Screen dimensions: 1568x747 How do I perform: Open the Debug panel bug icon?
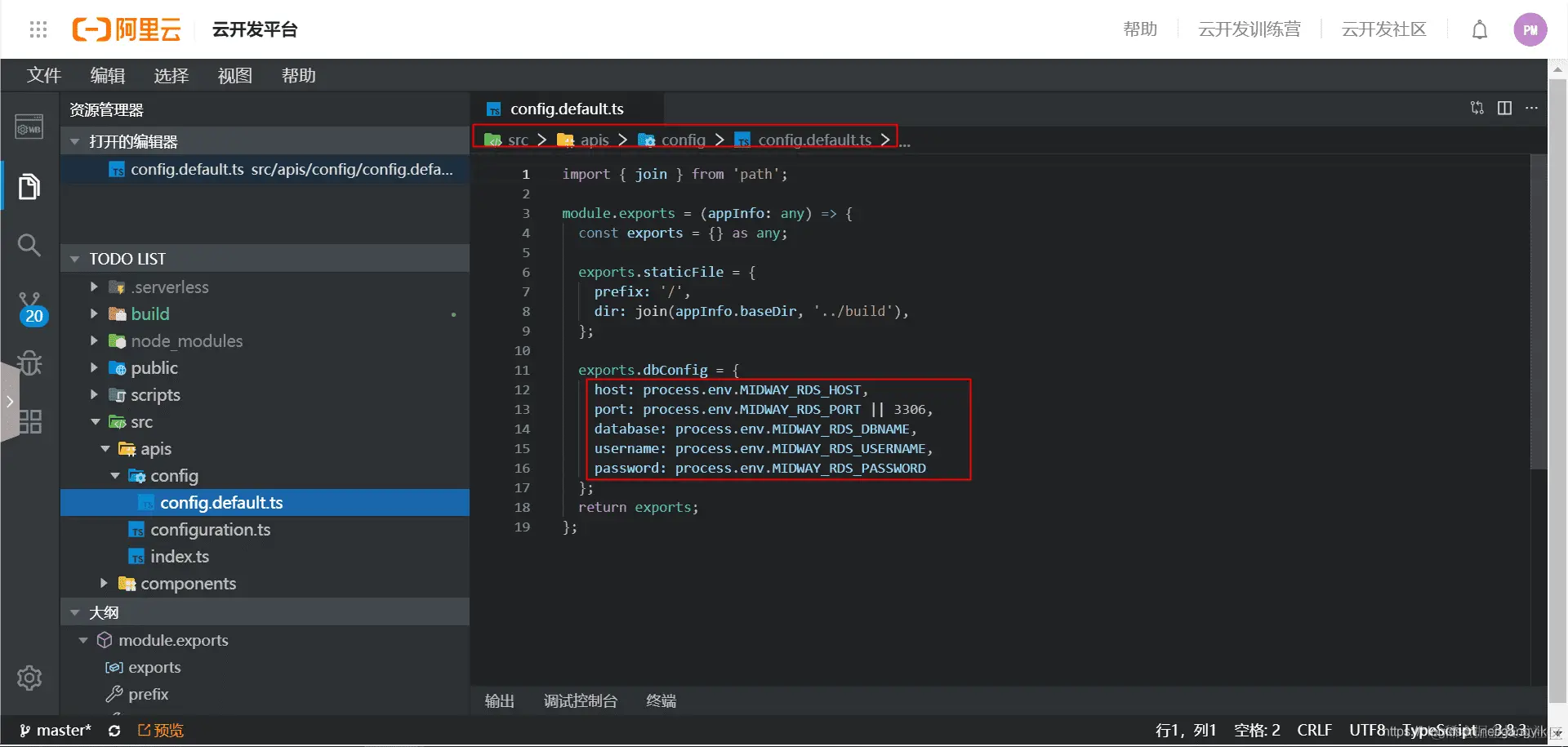[29, 363]
